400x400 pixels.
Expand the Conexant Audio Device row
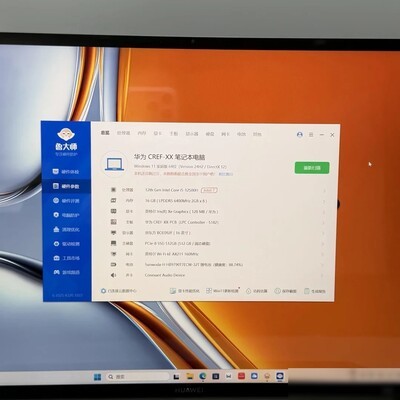tap(217, 275)
